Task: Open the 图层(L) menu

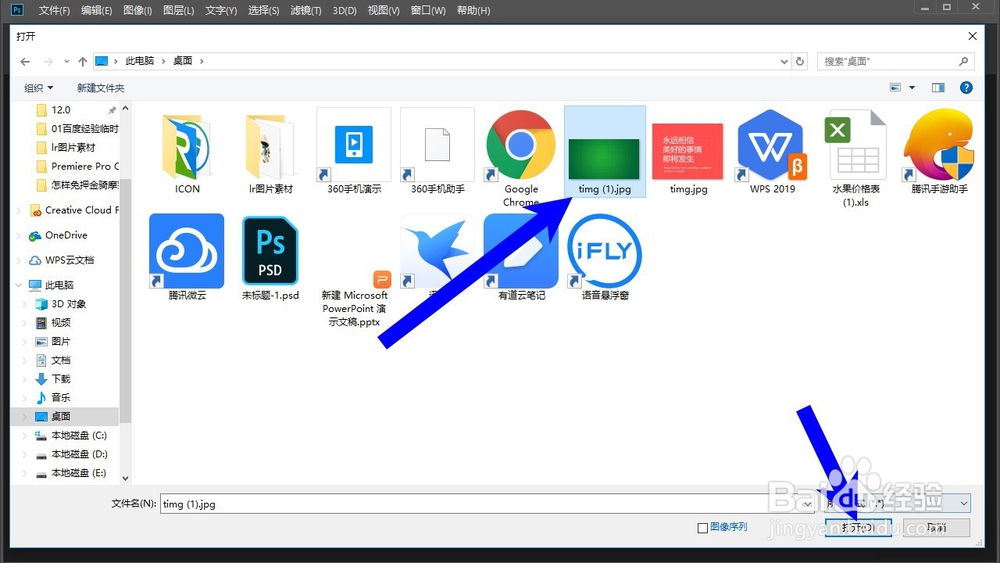Action: 179,10
